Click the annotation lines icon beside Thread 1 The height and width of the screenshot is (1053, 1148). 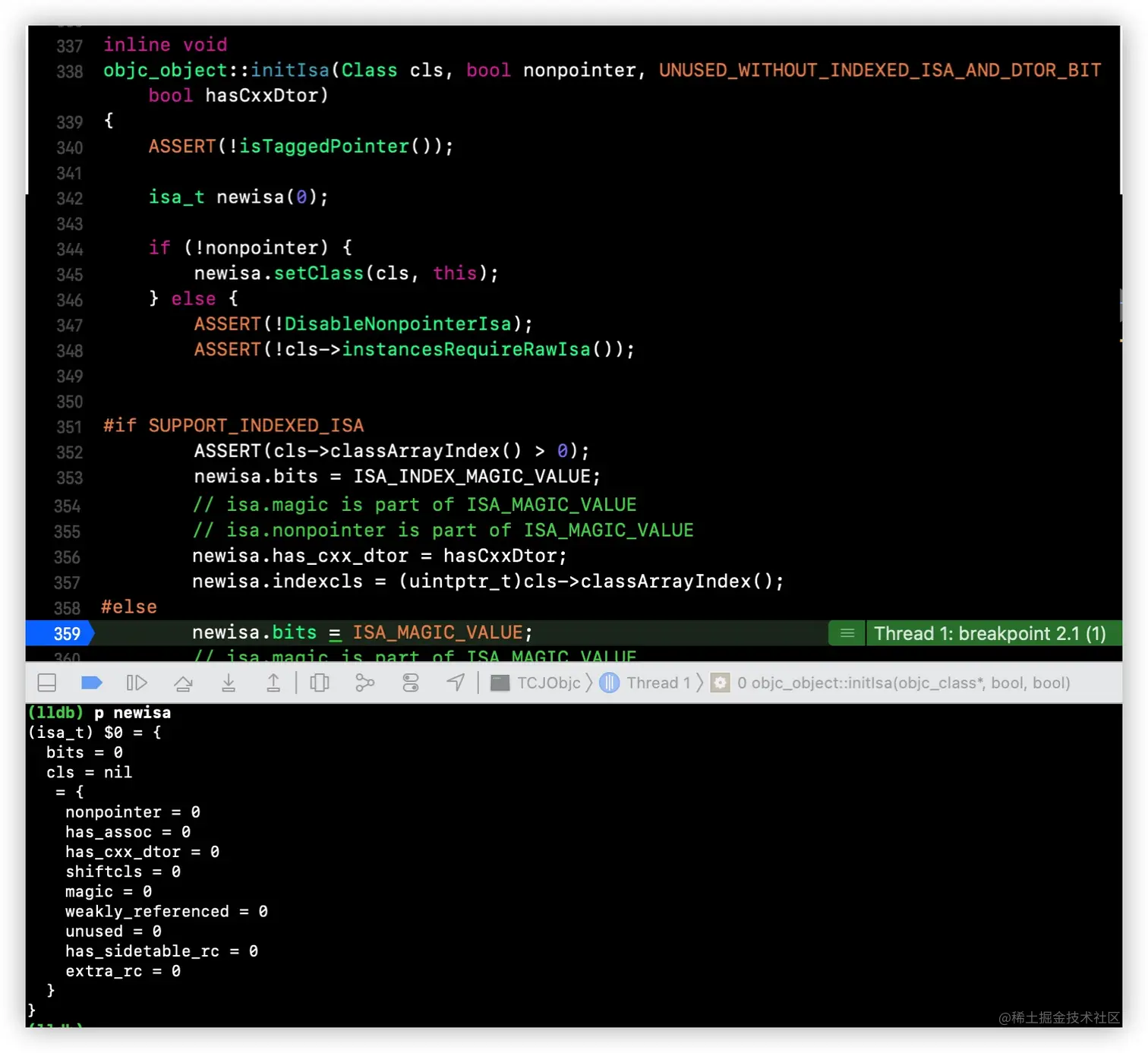[847, 633]
